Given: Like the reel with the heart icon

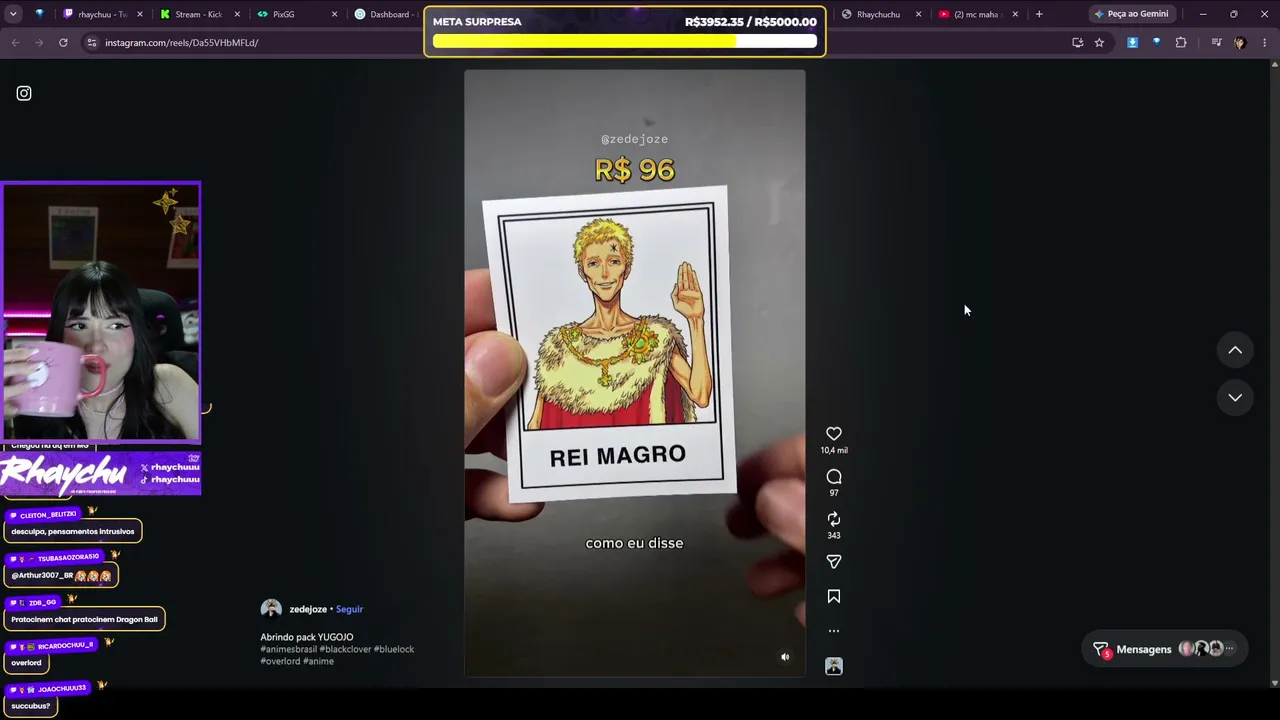Looking at the screenshot, I should tap(834, 434).
